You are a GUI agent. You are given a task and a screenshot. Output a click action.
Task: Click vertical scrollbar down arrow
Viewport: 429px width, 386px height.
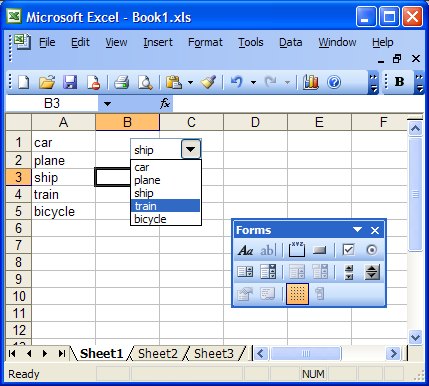point(415,337)
